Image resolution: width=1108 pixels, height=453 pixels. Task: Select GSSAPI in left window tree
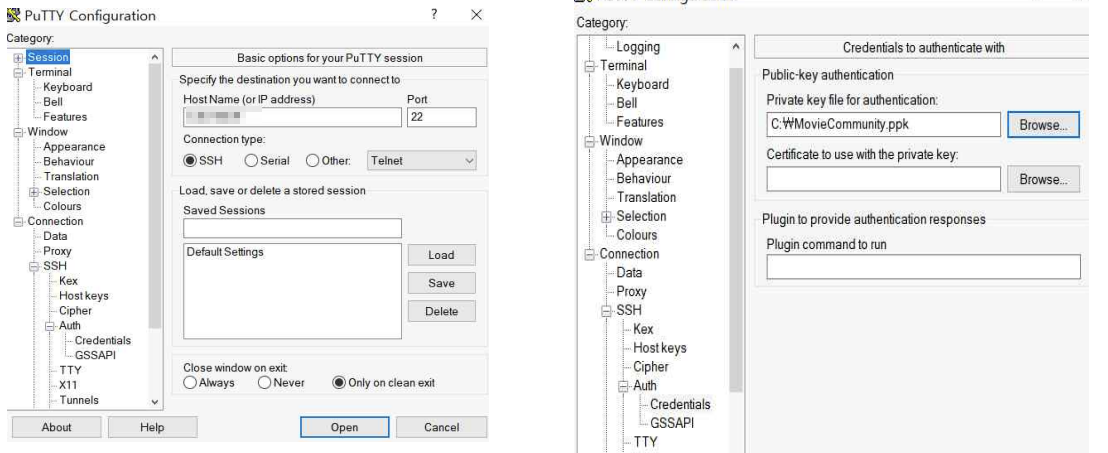point(95,355)
